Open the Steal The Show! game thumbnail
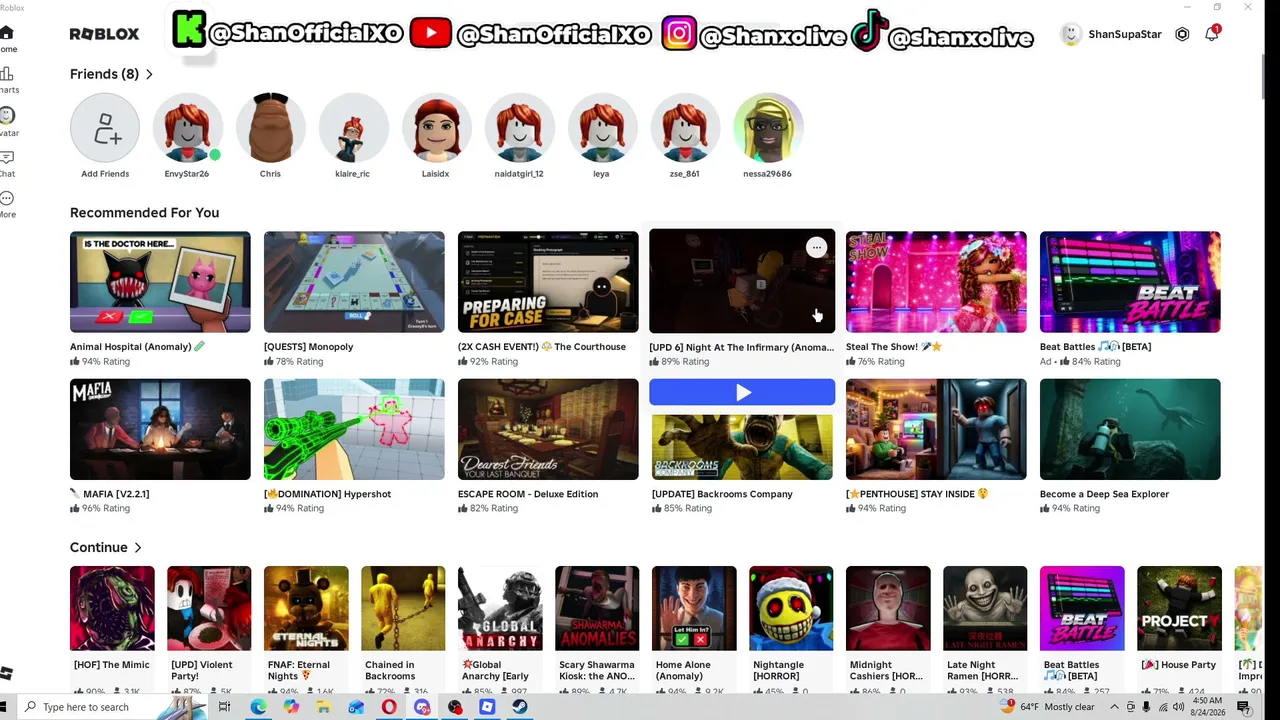The height and width of the screenshot is (720, 1280). pos(936,282)
